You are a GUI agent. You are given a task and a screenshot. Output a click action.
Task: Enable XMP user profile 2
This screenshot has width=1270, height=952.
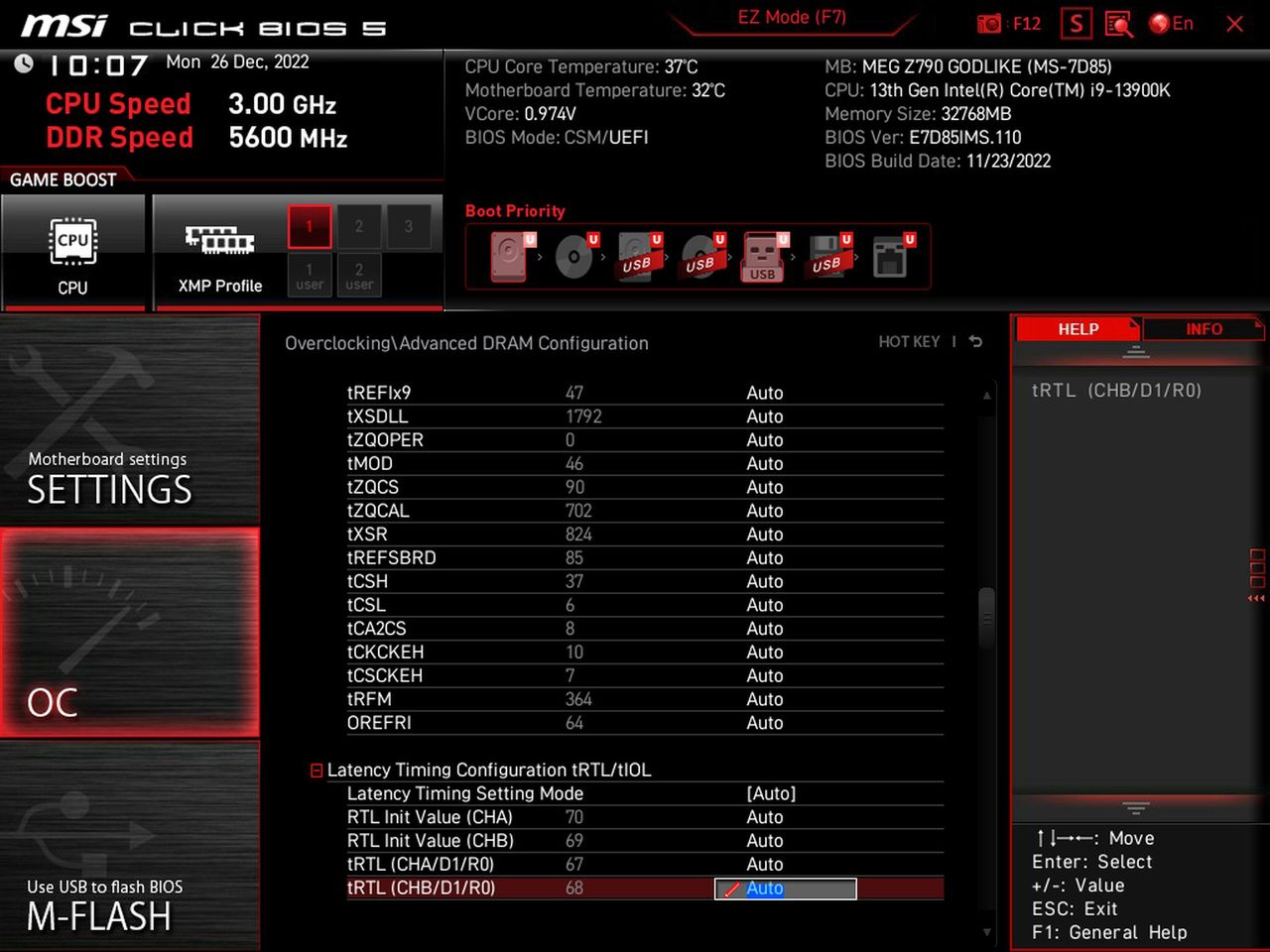[x=359, y=276]
